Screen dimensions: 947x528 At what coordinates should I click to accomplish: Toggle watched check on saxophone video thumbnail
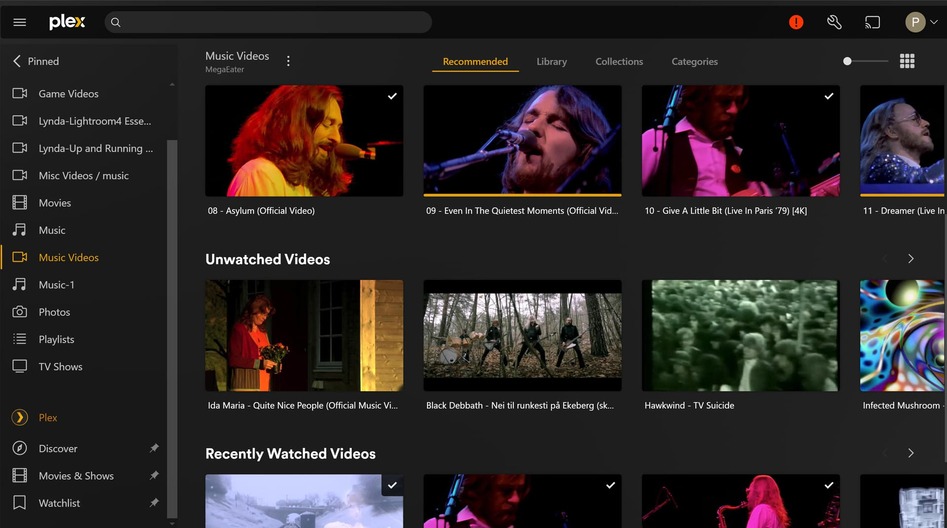[829, 485]
